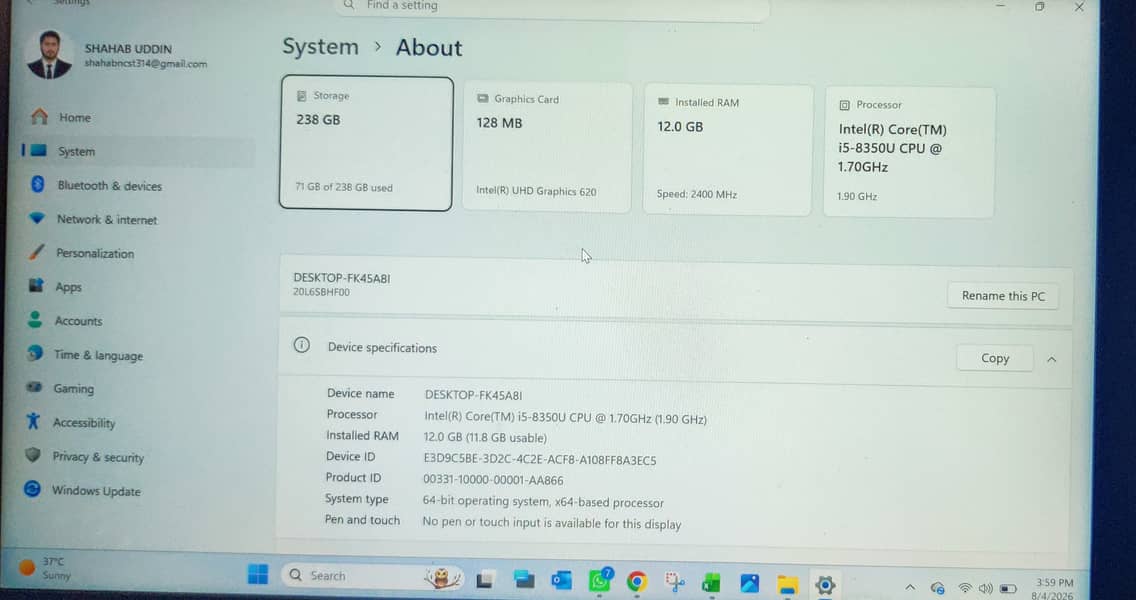This screenshot has height=600, width=1136.
Task: Click the Installed RAM value 12.0 GB (11.8 GB usable)
Action: point(485,438)
